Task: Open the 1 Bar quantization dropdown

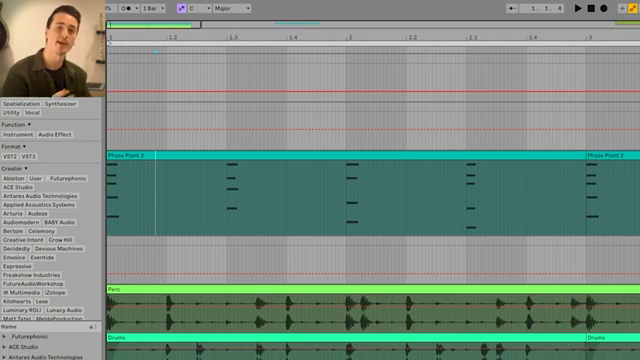Action: coord(153,8)
